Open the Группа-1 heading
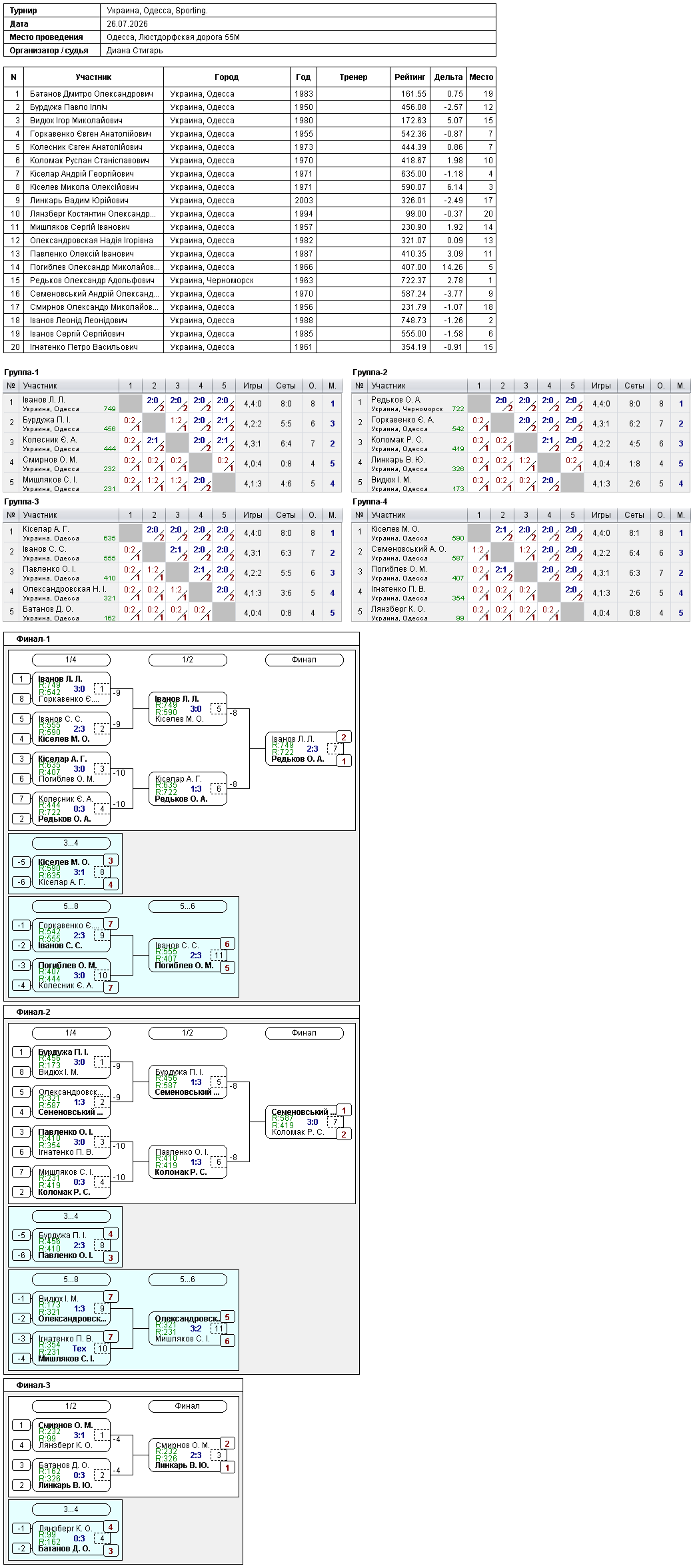 21,373
